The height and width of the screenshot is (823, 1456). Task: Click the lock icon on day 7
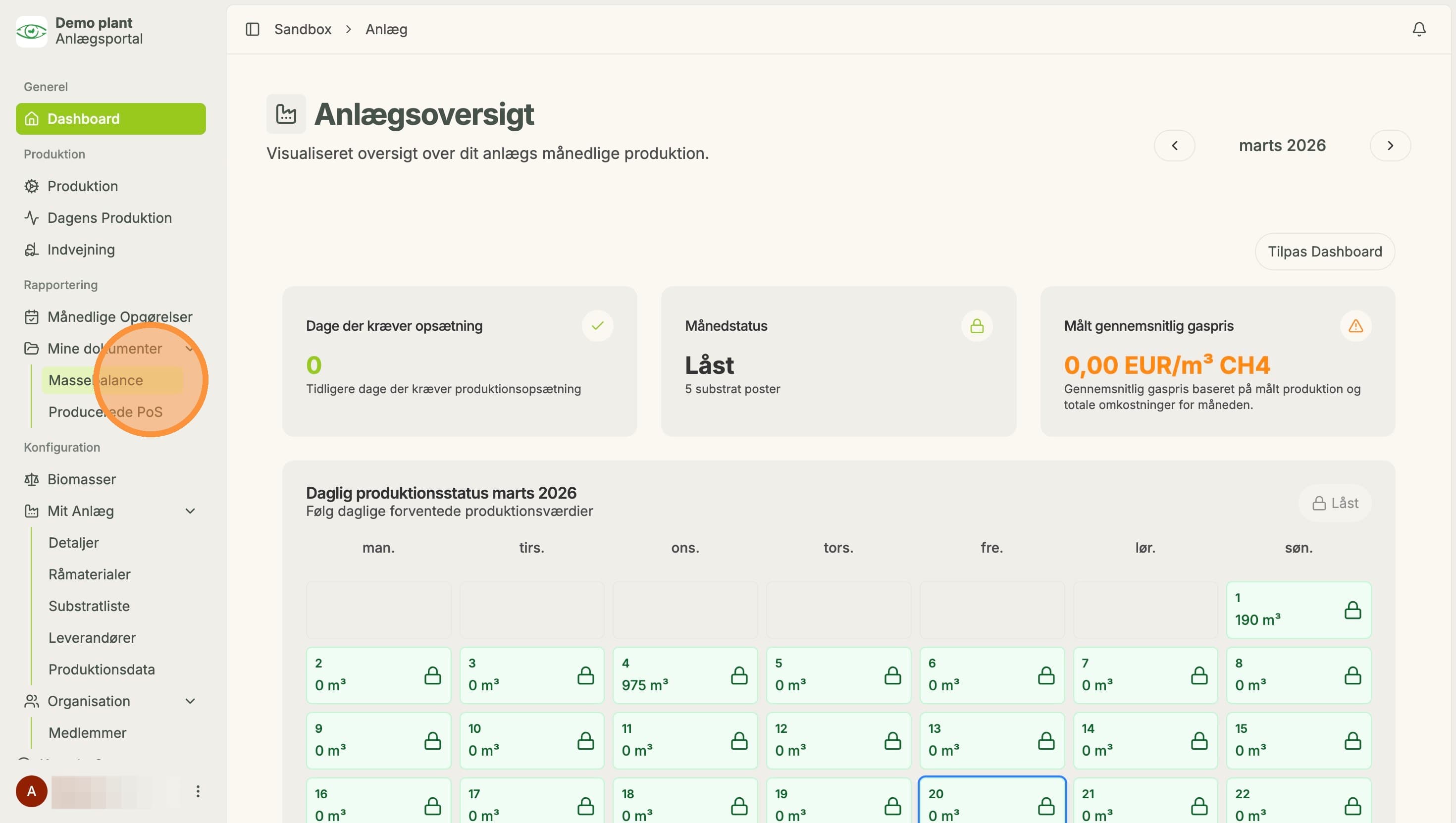point(1199,675)
